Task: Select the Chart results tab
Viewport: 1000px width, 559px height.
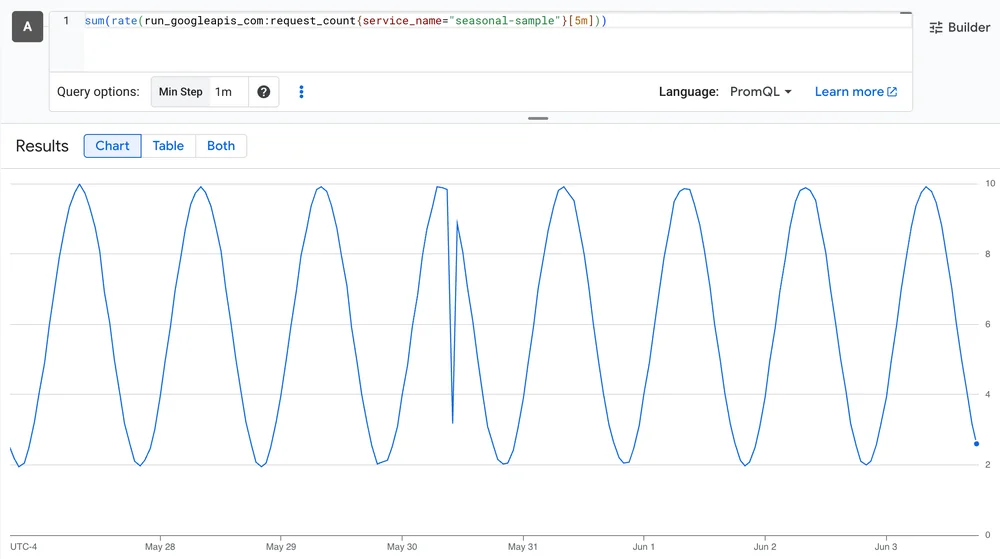Action: 112,146
